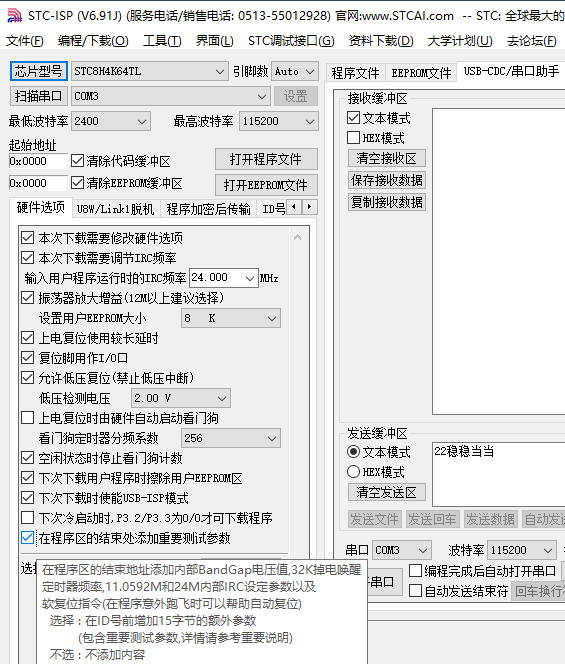565x664 pixels.
Task: Switch to the U8W/Link1脱机 tab
Action: (x=115, y=209)
